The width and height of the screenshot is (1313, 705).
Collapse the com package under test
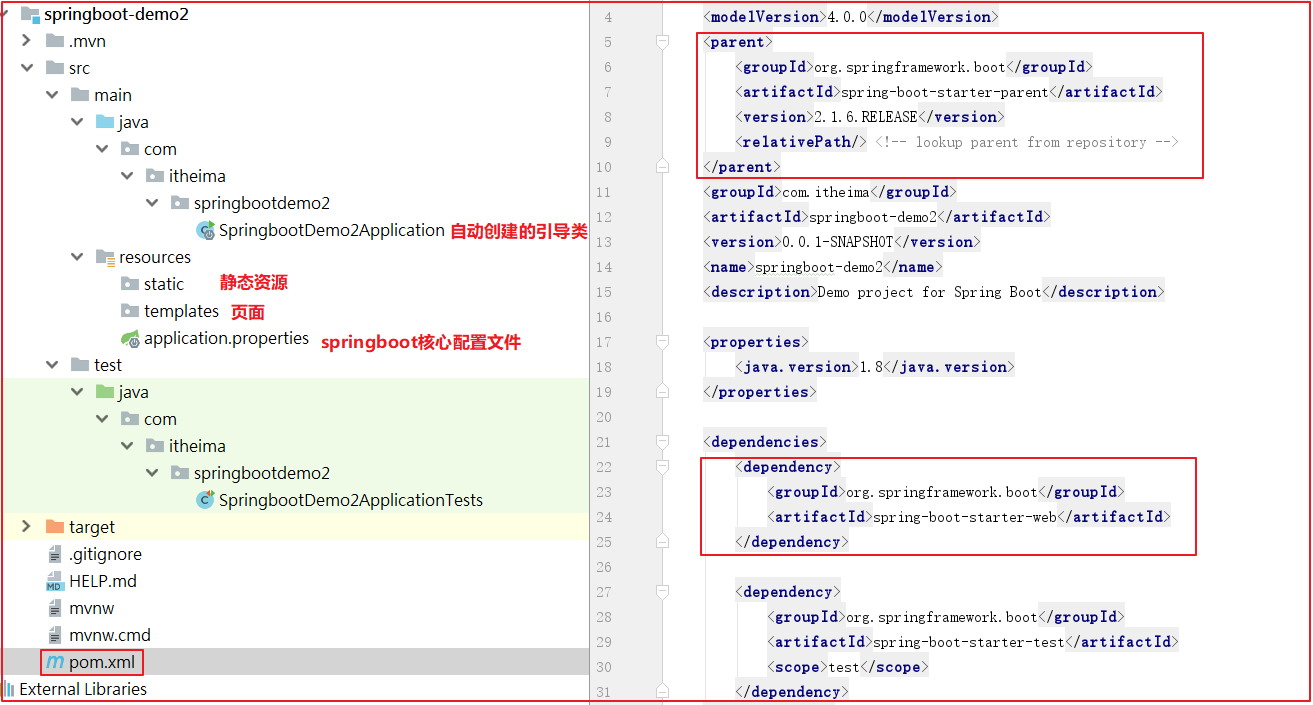[102, 419]
